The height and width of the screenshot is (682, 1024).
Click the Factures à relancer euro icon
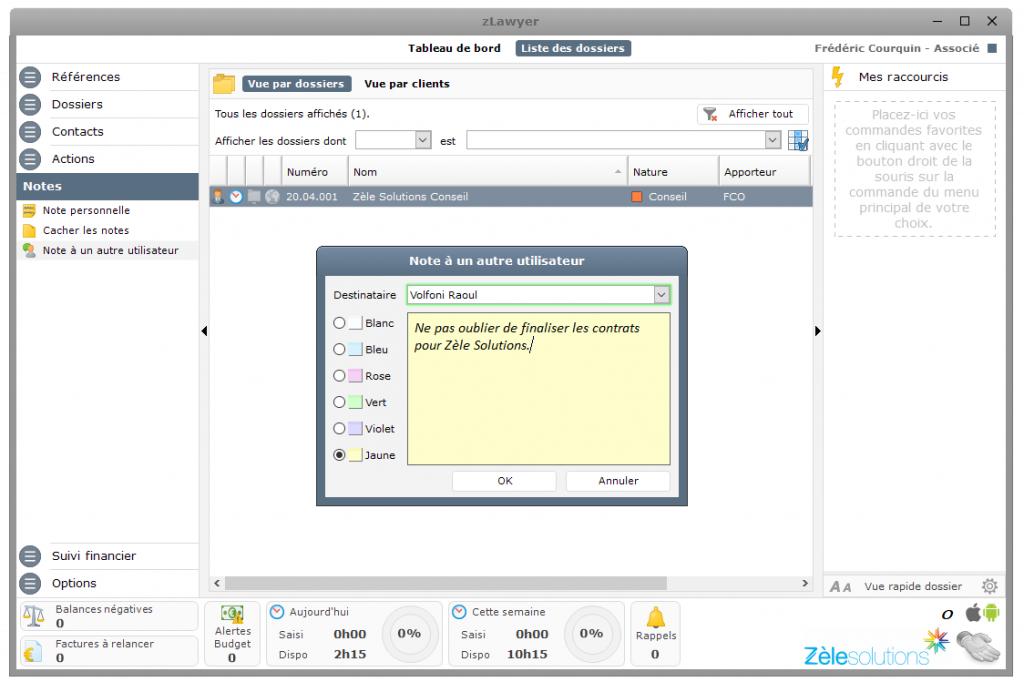tap(33, 651)
